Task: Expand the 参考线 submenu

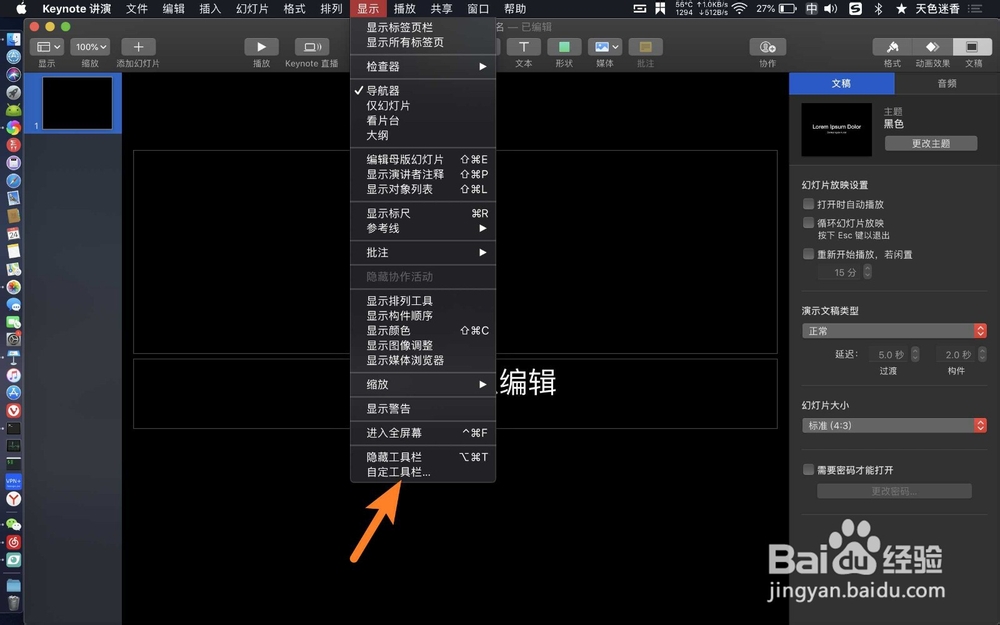Action: 423,228
